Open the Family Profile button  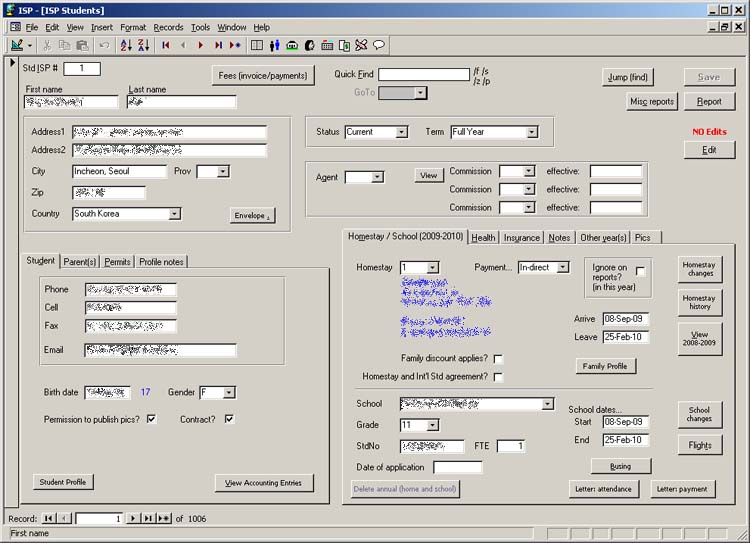click(x=607, y=367)
